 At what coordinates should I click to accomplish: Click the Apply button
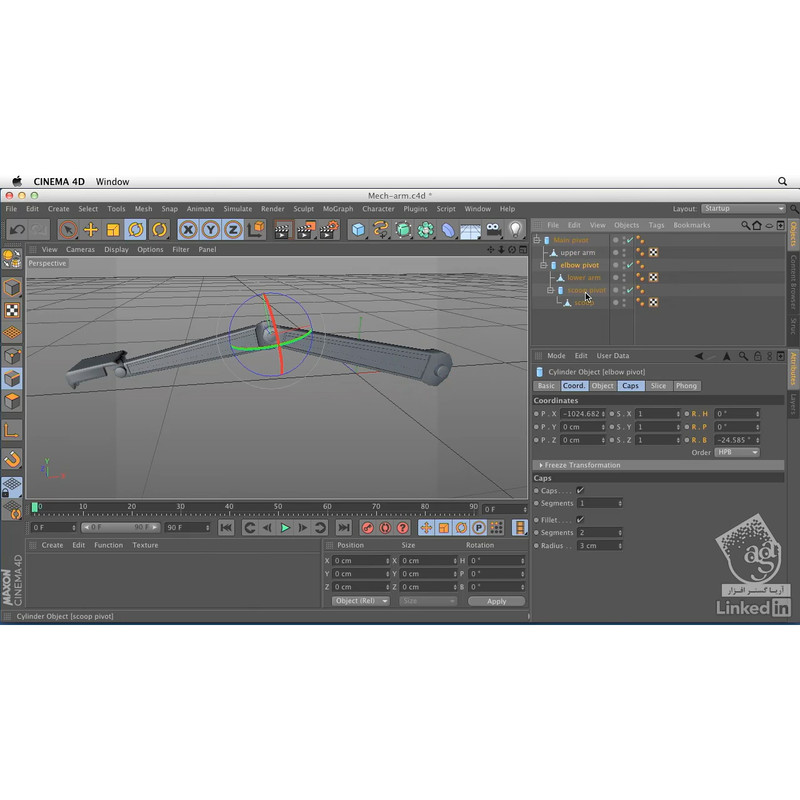point(496,601)
